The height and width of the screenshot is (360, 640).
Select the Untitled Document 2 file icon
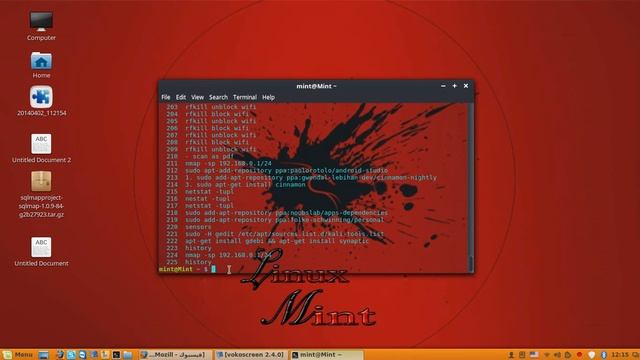coord(41,144)
